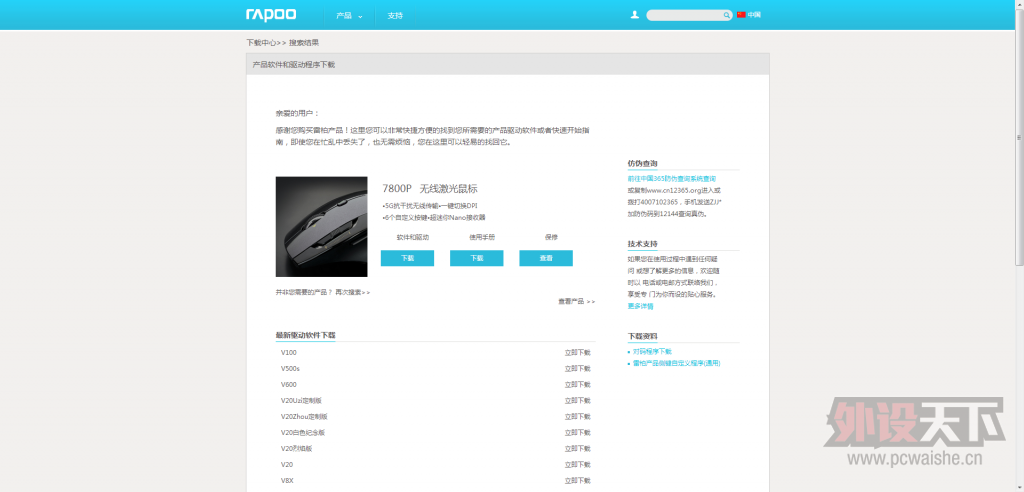
Task: Click 立即下载 for V20烈焰版
Action: click(x=577, y=448)
